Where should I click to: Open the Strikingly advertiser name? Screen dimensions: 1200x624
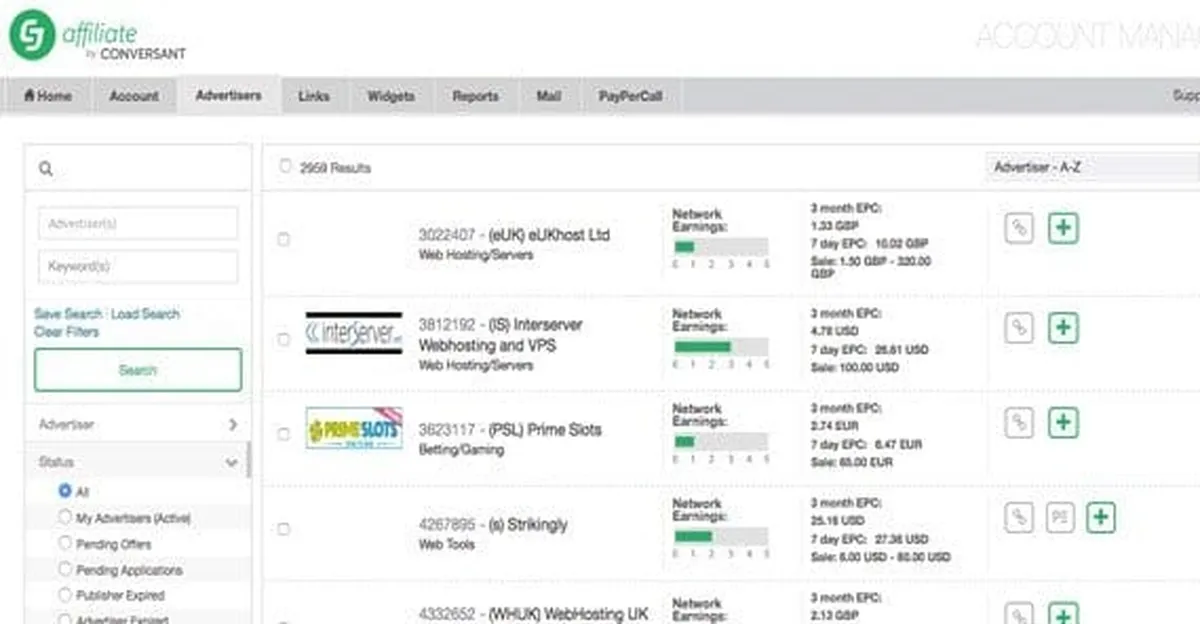[529, 525]
